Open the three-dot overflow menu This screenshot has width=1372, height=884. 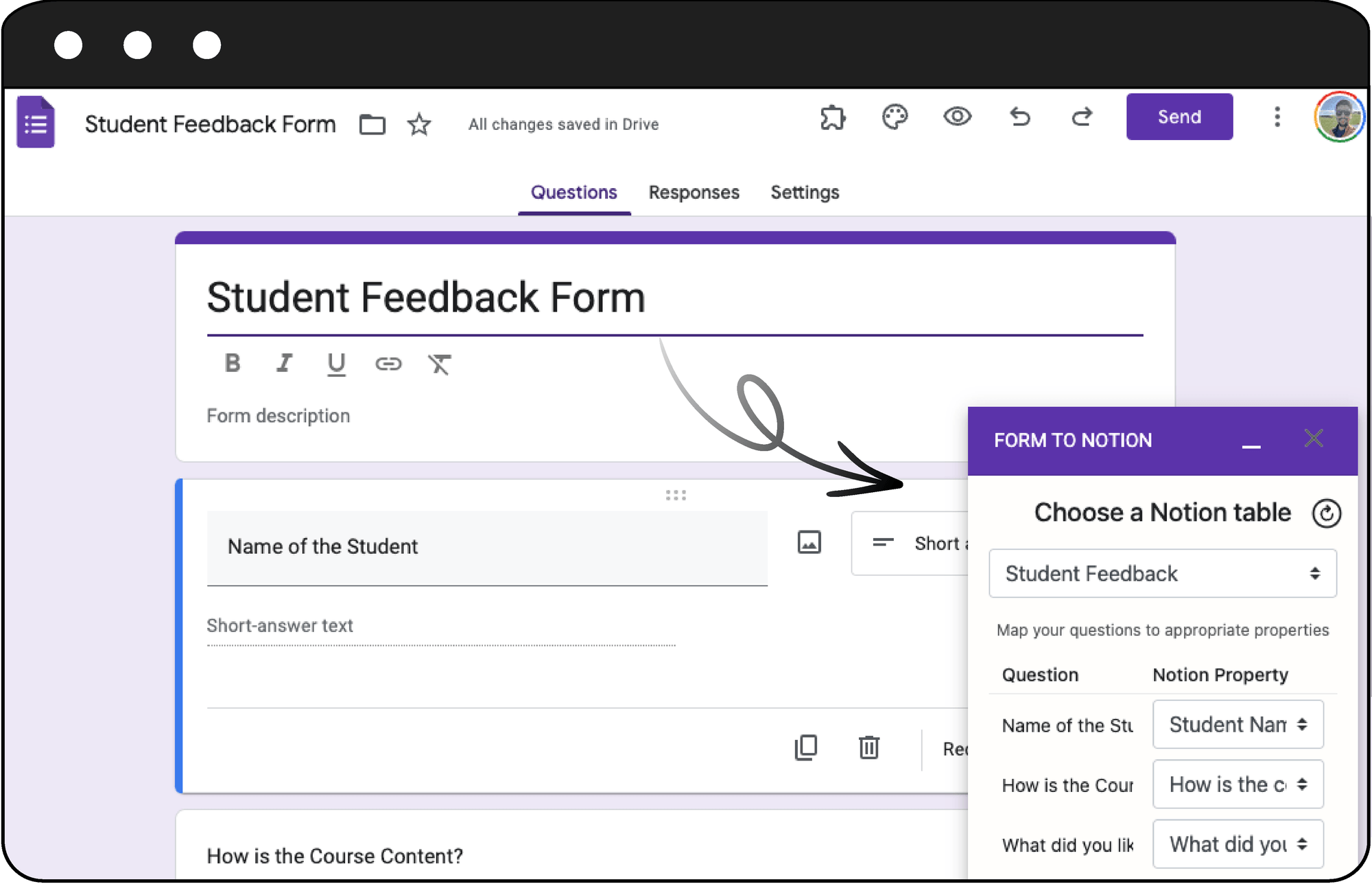coord(1277,117)
